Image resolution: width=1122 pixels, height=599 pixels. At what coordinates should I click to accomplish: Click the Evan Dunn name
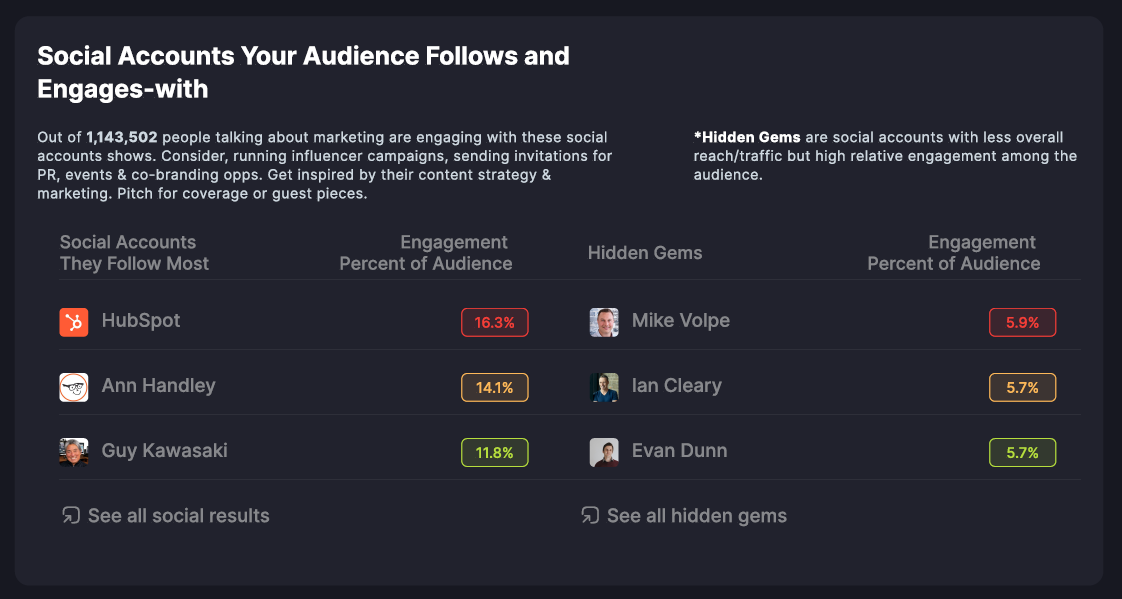pyautogui.click(x=680, y=450)
